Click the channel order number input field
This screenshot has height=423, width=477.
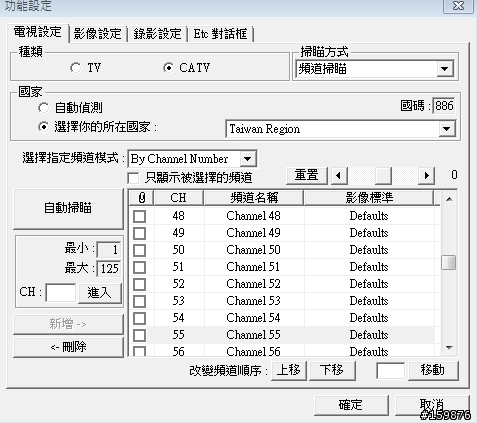click(x=391, y=371)
